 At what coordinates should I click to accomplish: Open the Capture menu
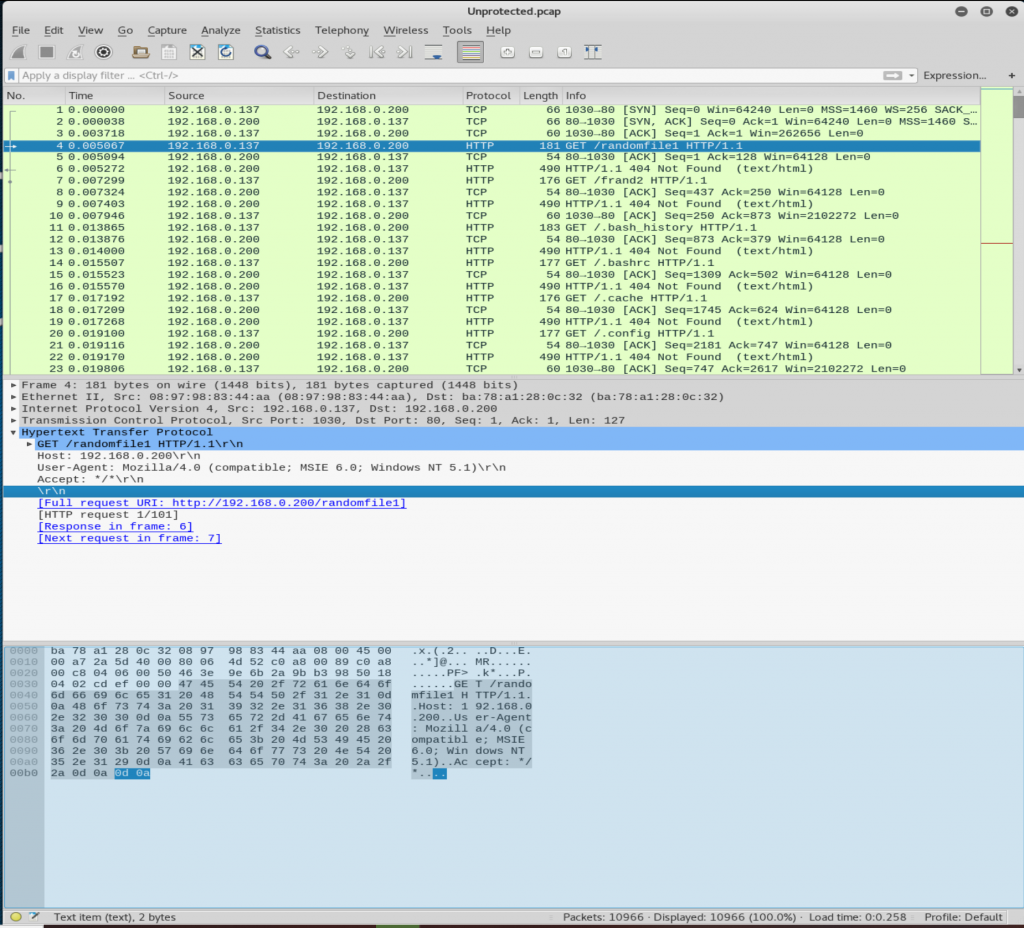pos(167,30)
